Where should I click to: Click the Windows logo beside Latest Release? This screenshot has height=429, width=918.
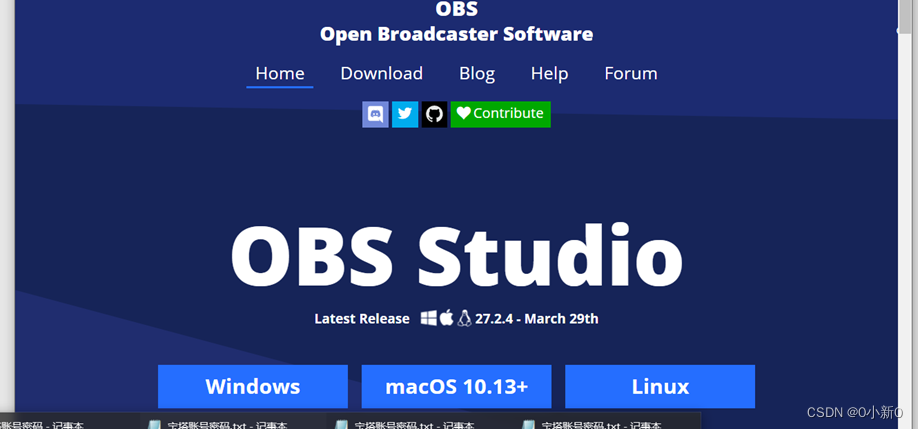click(429, 318)
